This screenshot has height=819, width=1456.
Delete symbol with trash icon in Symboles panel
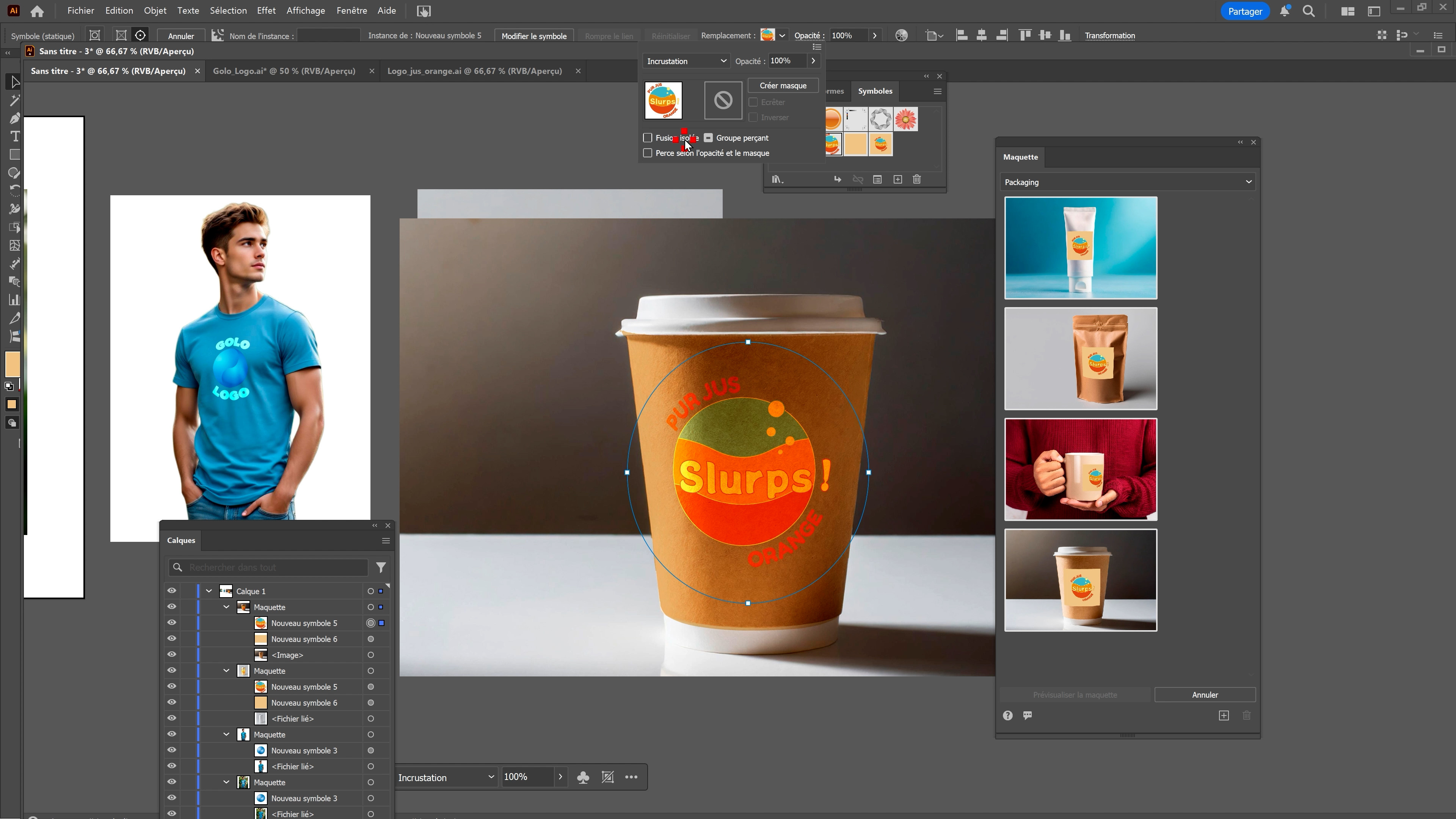[917, 179]
